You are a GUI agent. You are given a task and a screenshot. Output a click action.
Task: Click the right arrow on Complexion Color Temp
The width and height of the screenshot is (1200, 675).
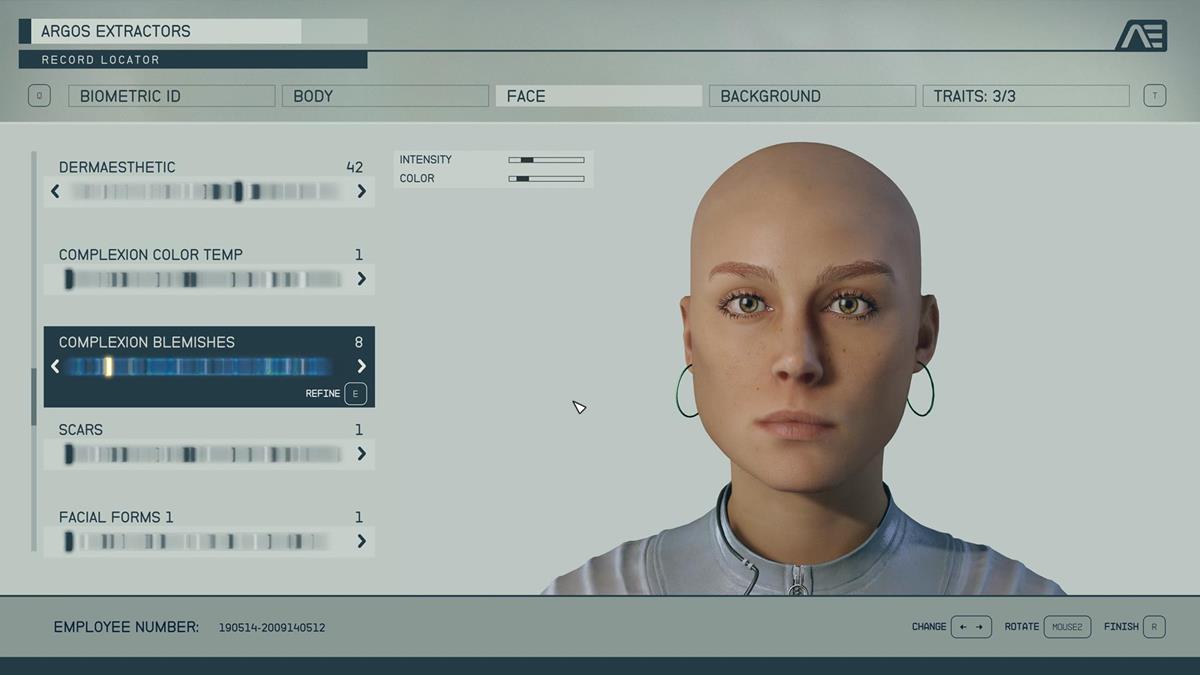362,279
